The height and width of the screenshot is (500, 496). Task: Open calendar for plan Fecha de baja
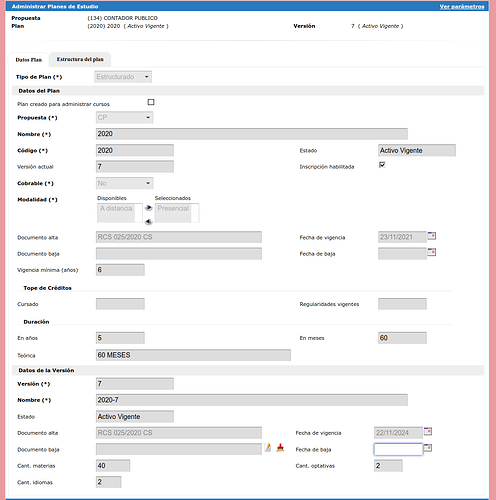pos(432,252)
